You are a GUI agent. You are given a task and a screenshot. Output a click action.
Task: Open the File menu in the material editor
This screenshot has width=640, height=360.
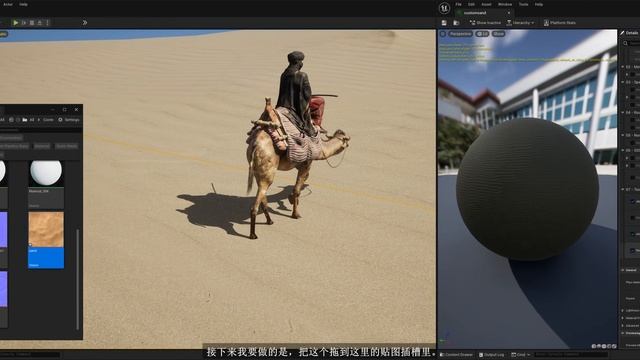[x=458, y=4]
